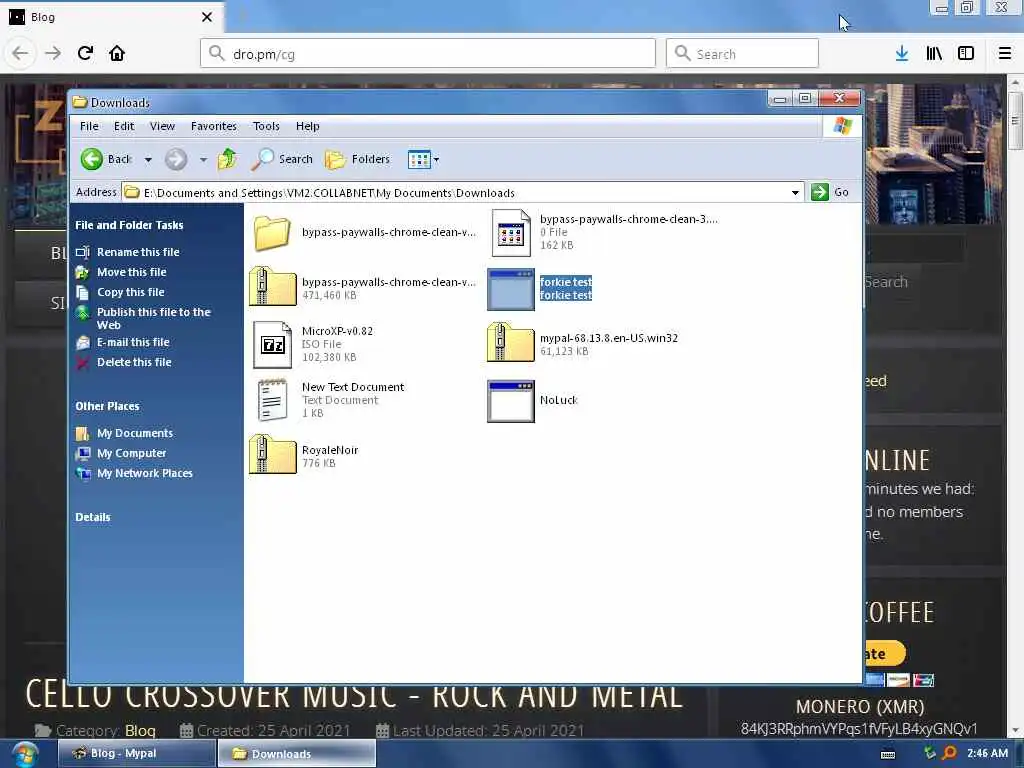Open the Favorites menu

pyautogui.click(x=214, y=126)
